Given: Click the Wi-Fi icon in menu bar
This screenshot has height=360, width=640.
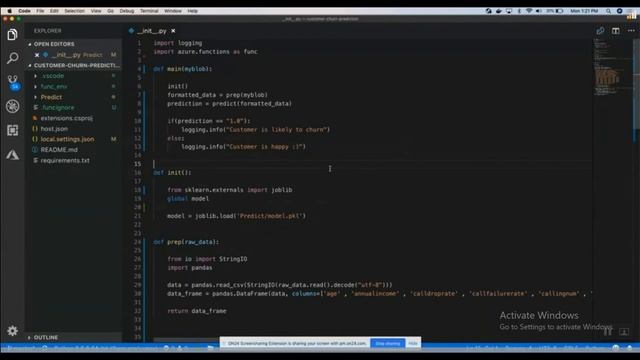Looking at the screenshot, I should [x=529, y=11].
